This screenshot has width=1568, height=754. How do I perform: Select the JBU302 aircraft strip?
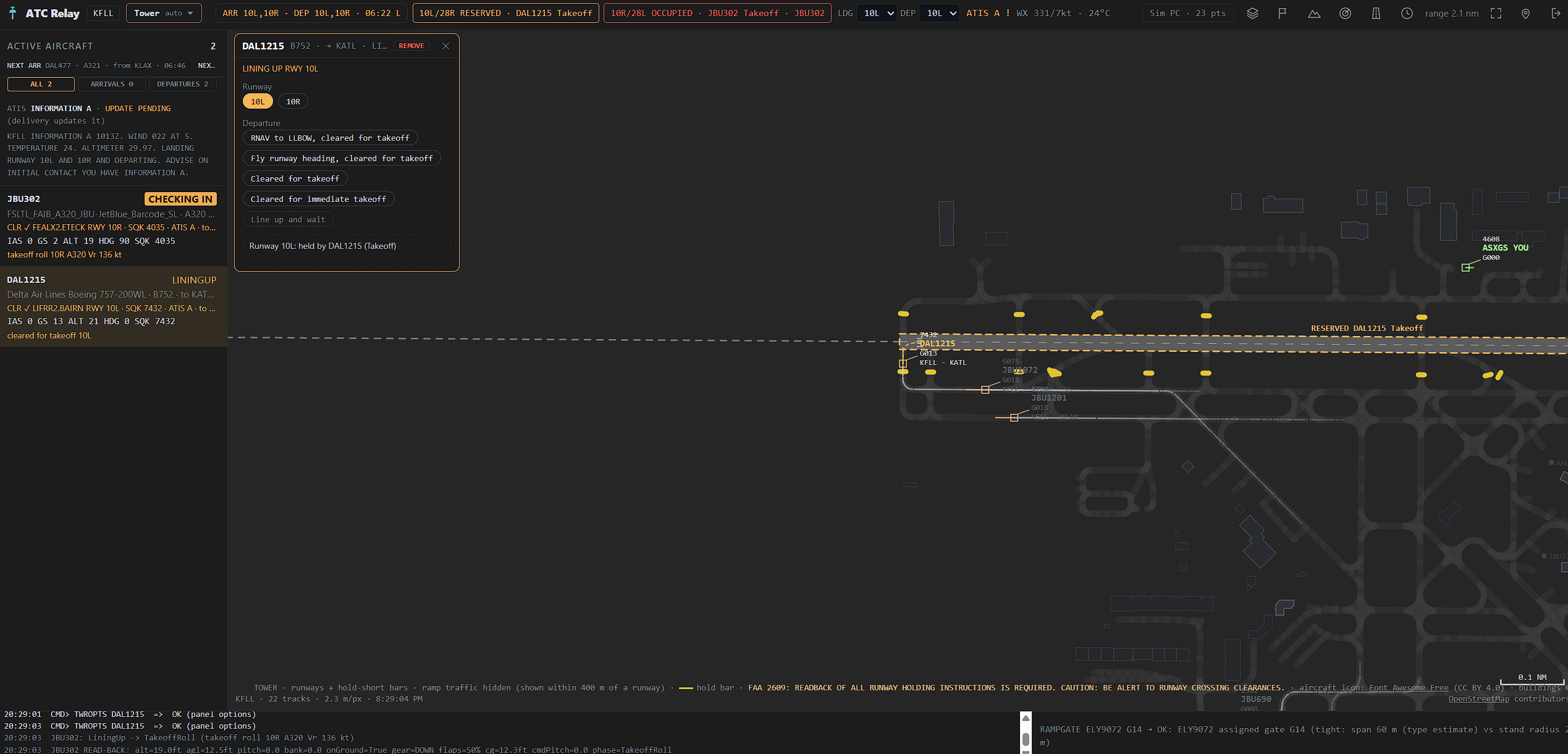[x=114, y=226]
